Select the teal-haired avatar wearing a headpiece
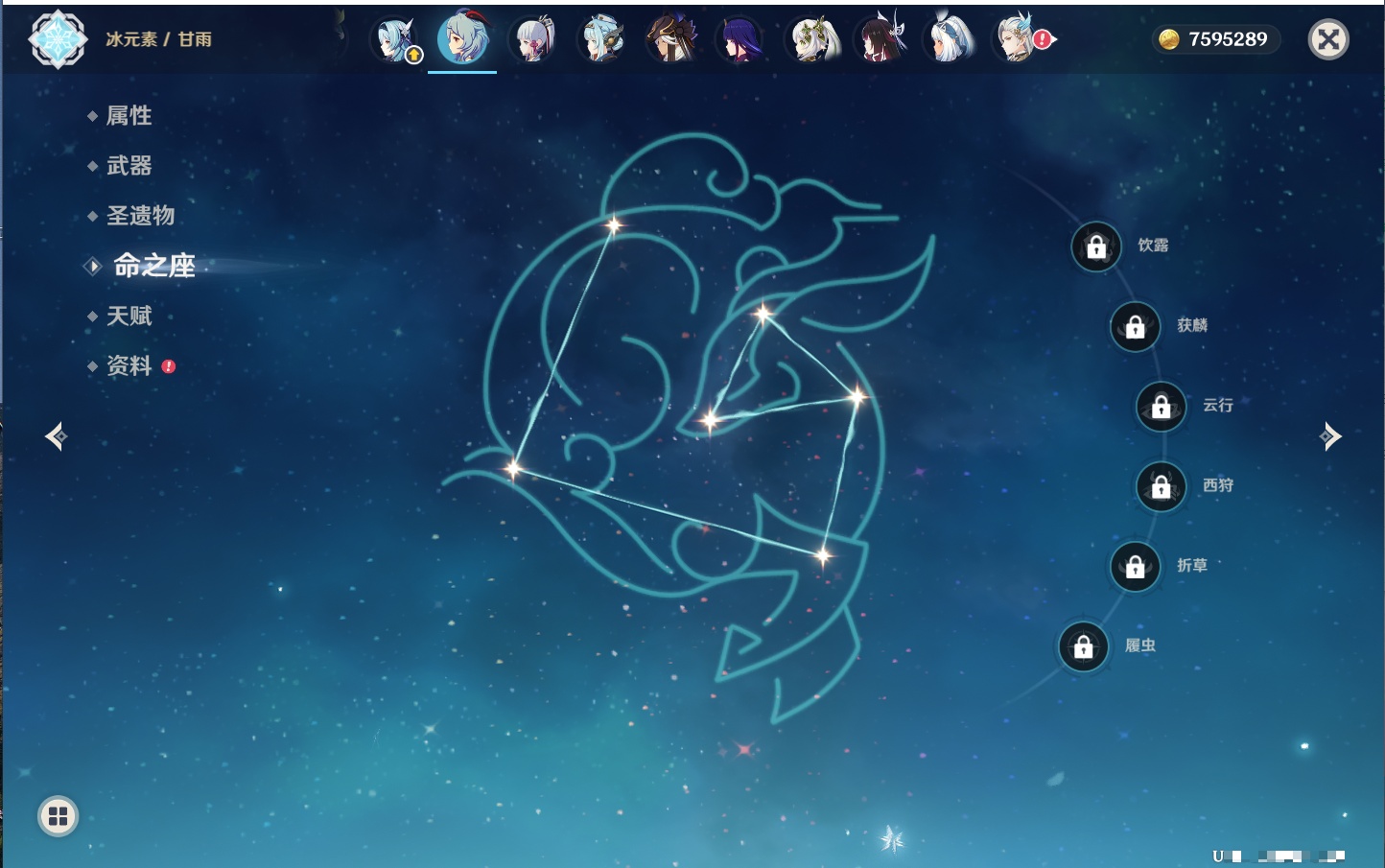This screenshot has height=868, width=1385. 602,40
